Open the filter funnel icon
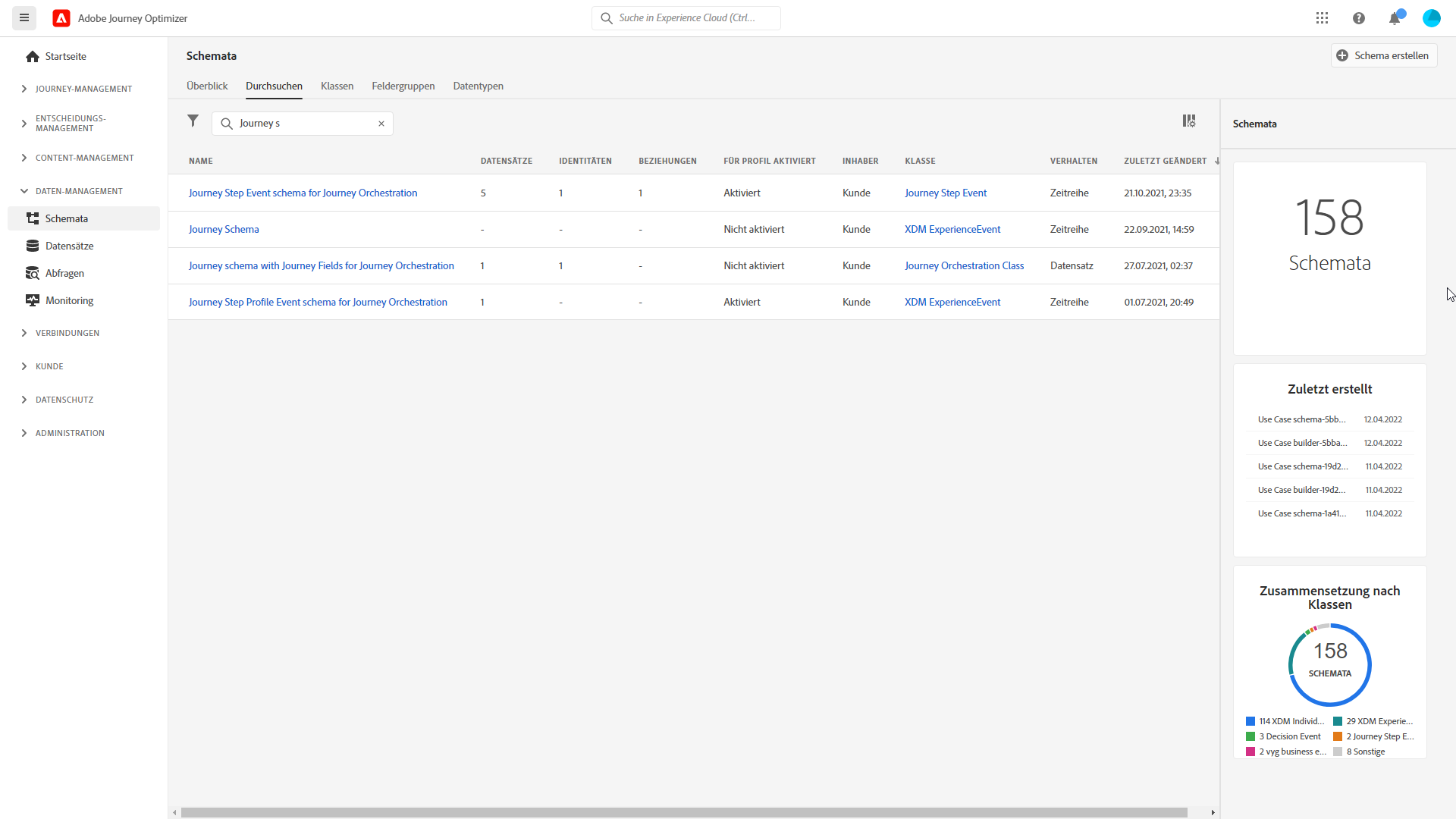1456x819 pixels. (x=193, y=121)
